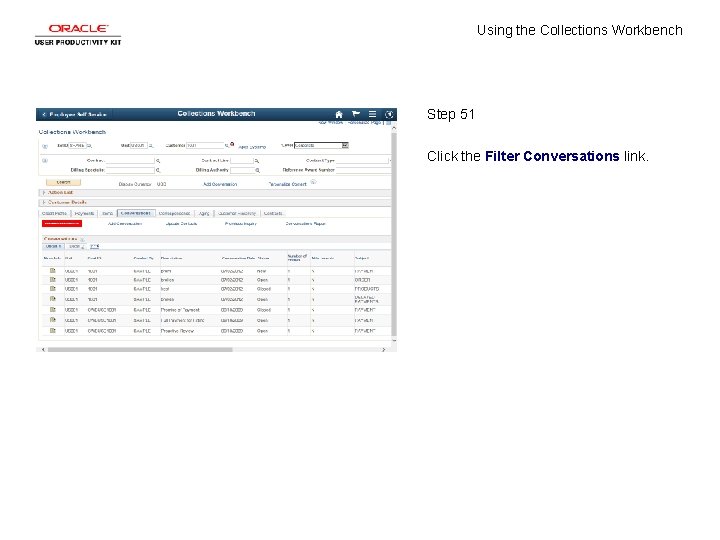720x540 pixels.
Task: Click inside the Reference Field Number box
Action: pos(363,170)
